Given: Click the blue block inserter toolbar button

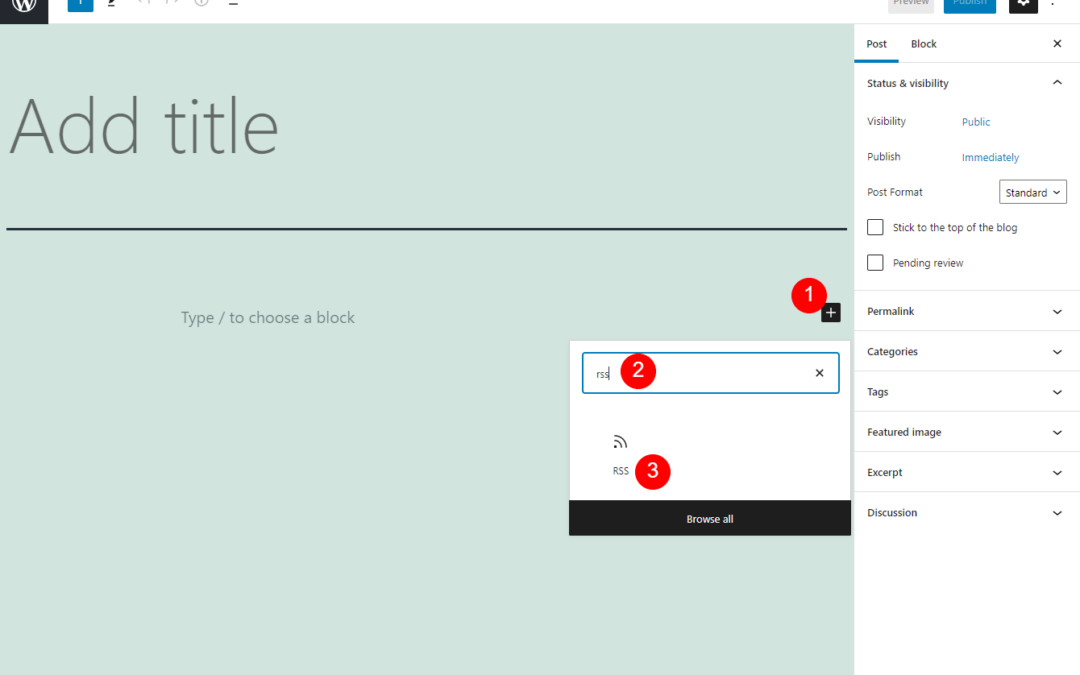Looking at the screenshot, I should tap(80, 5).
